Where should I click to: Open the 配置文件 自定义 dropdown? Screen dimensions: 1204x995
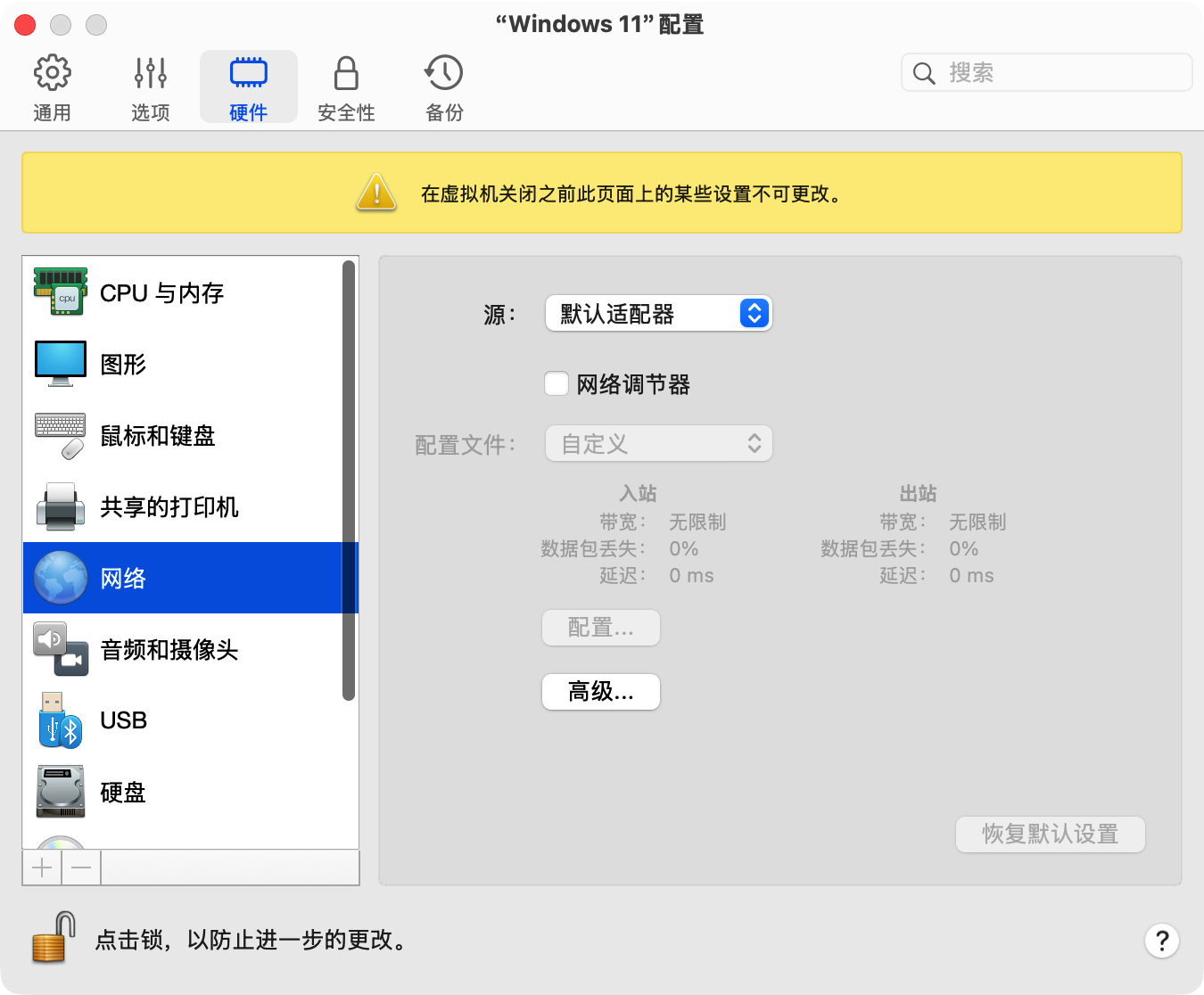(658, 444)
